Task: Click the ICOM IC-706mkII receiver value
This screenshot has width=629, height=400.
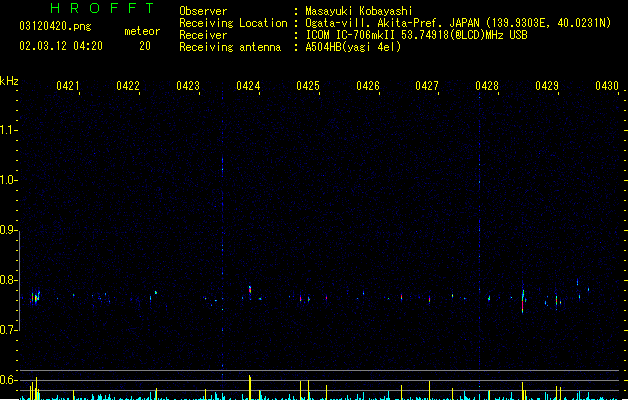Action: tap(416, 35)
